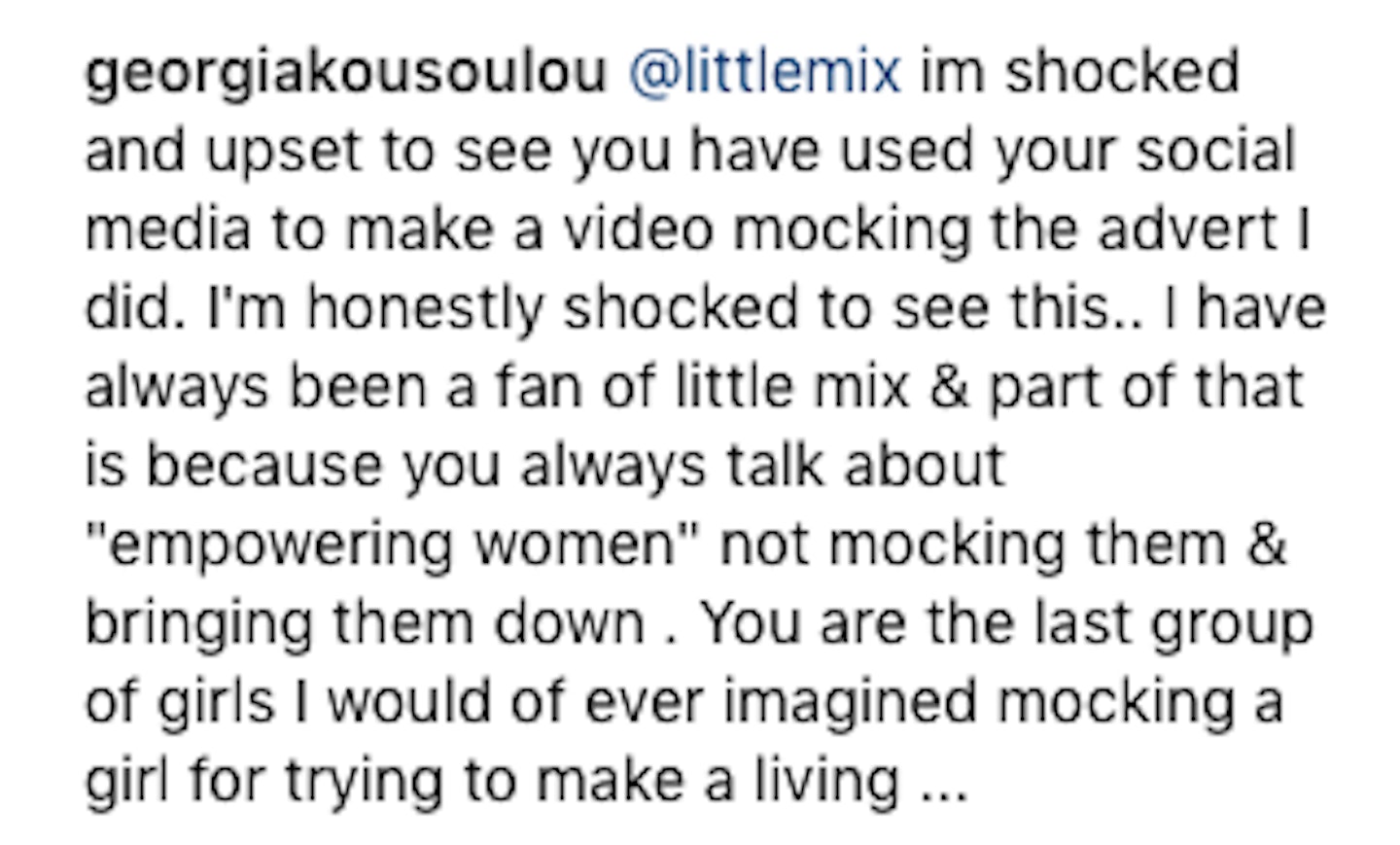The image size is (1400, 845).
Task: Select the word "honestly" in the comment
Action: (426, 310)
